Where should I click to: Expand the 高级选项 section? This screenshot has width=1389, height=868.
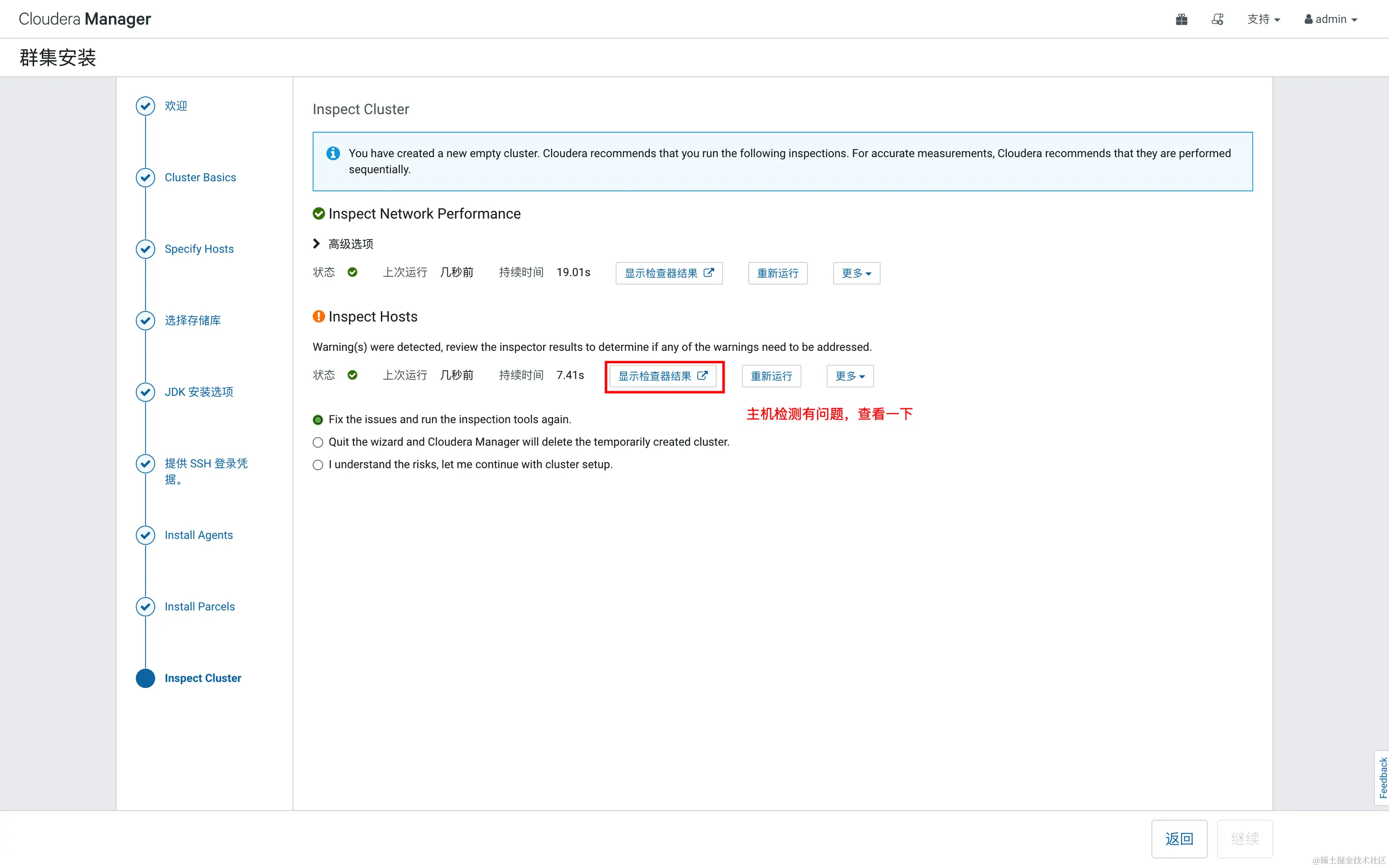(343, 244)
